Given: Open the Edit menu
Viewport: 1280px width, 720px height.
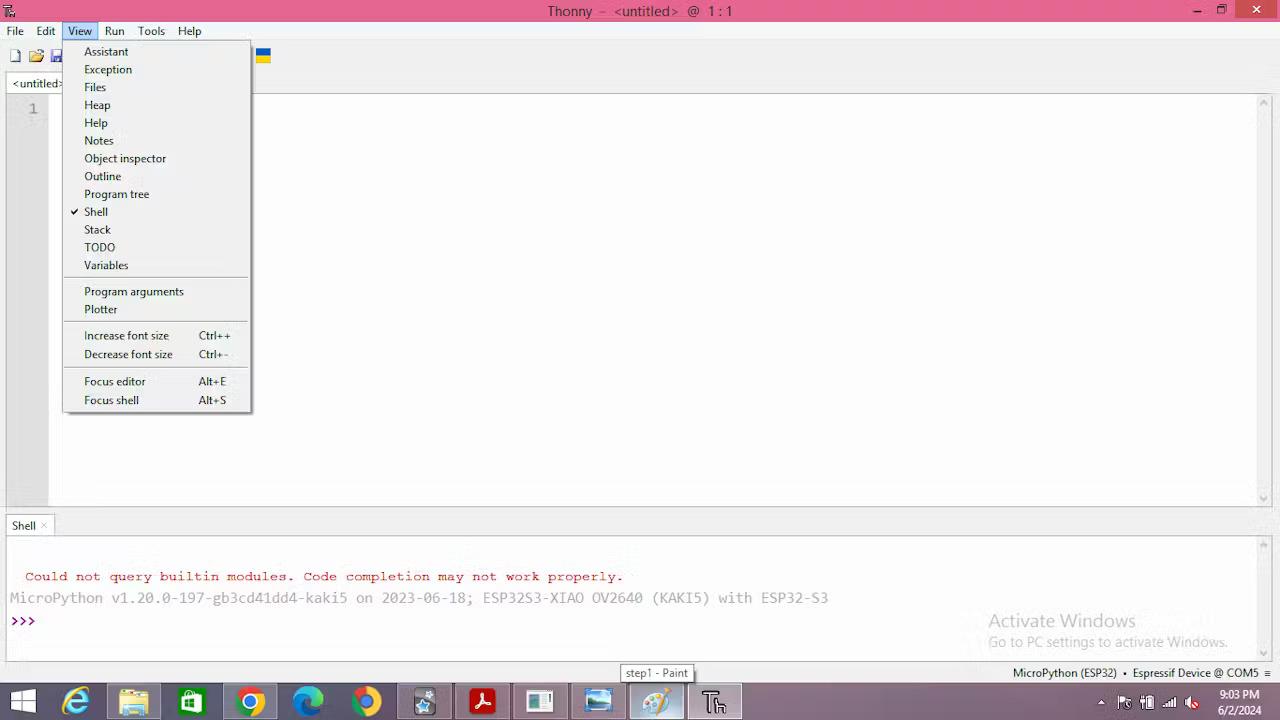Looking at the screenshot, I should tap(46, 31).
